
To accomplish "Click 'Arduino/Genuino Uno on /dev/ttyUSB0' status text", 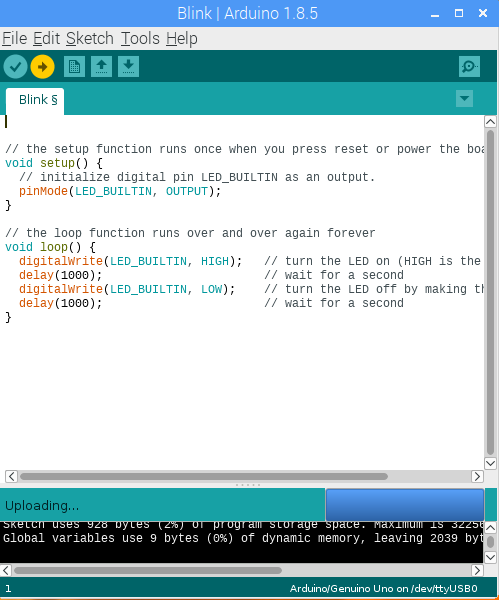I will 383,589.
